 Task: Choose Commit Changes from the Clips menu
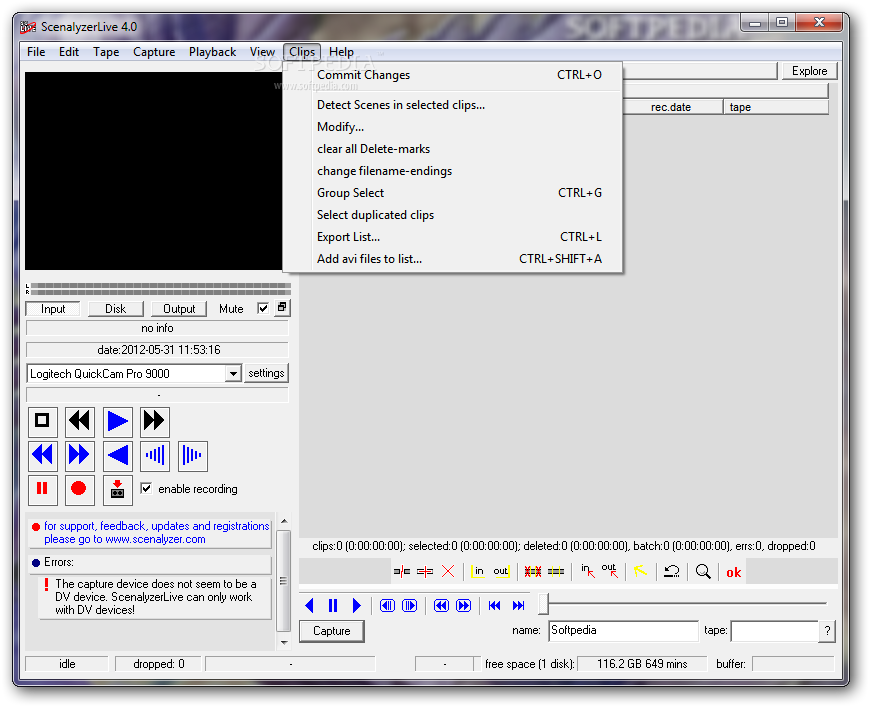(x=453, y=75)
